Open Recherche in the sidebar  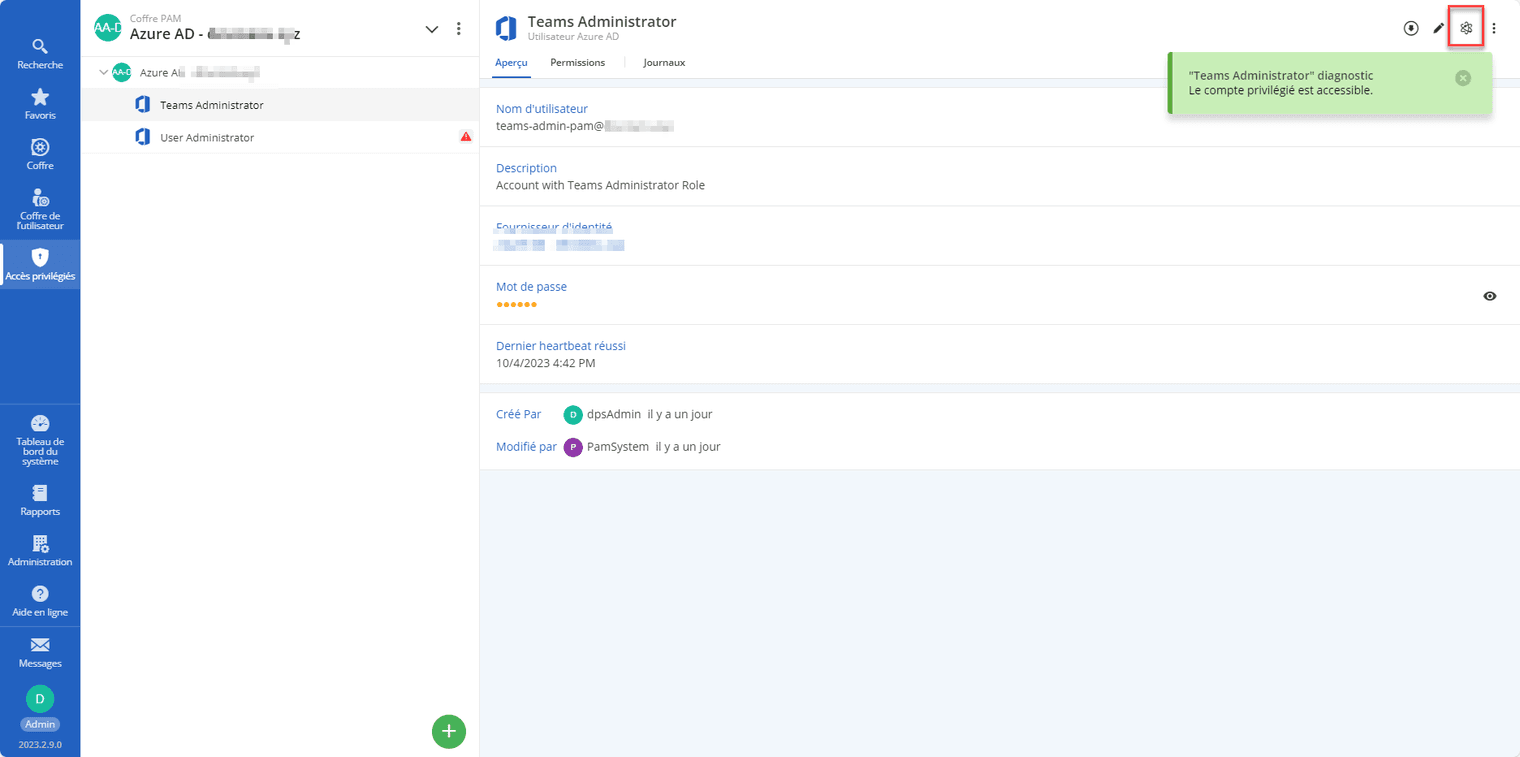(40, 54)
